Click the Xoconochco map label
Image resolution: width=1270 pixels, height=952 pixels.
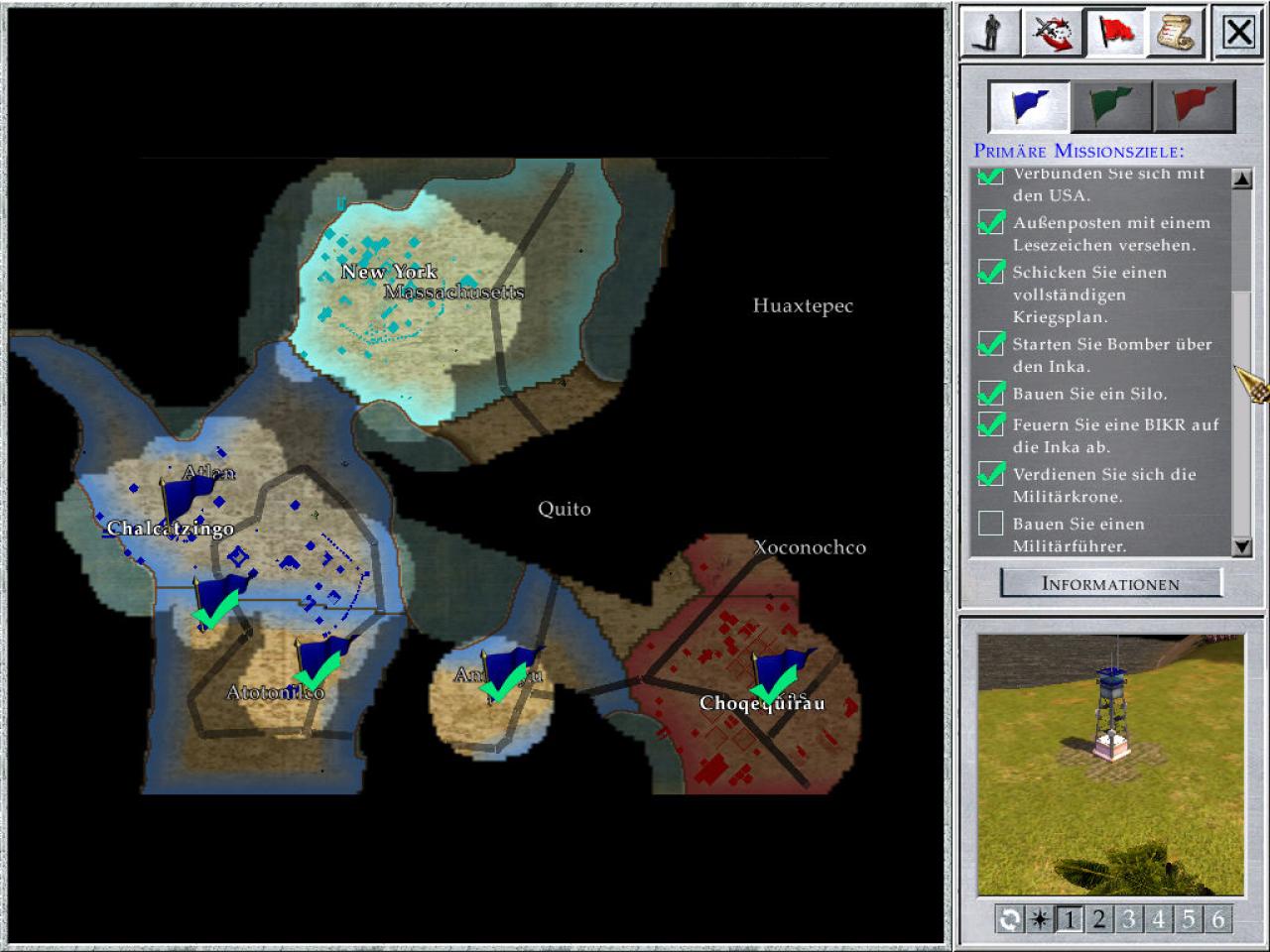[x=810, y=546]
